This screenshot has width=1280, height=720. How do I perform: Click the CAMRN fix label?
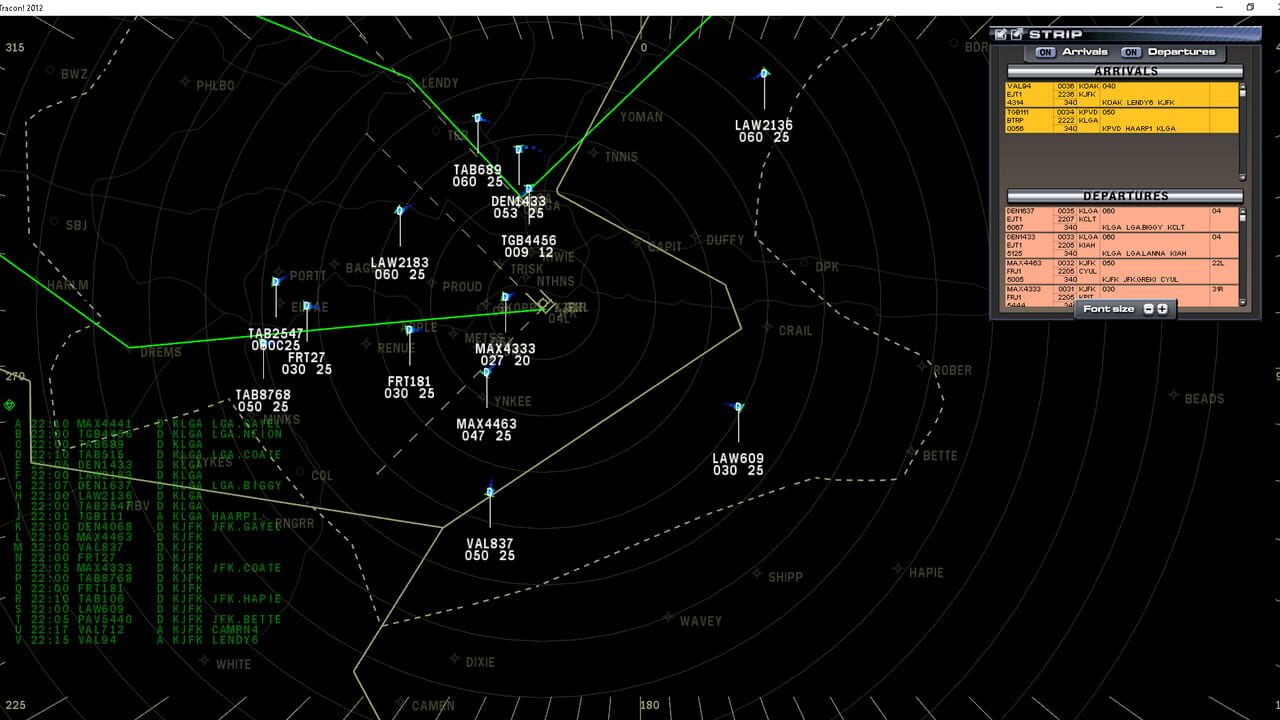click(432, 706)
